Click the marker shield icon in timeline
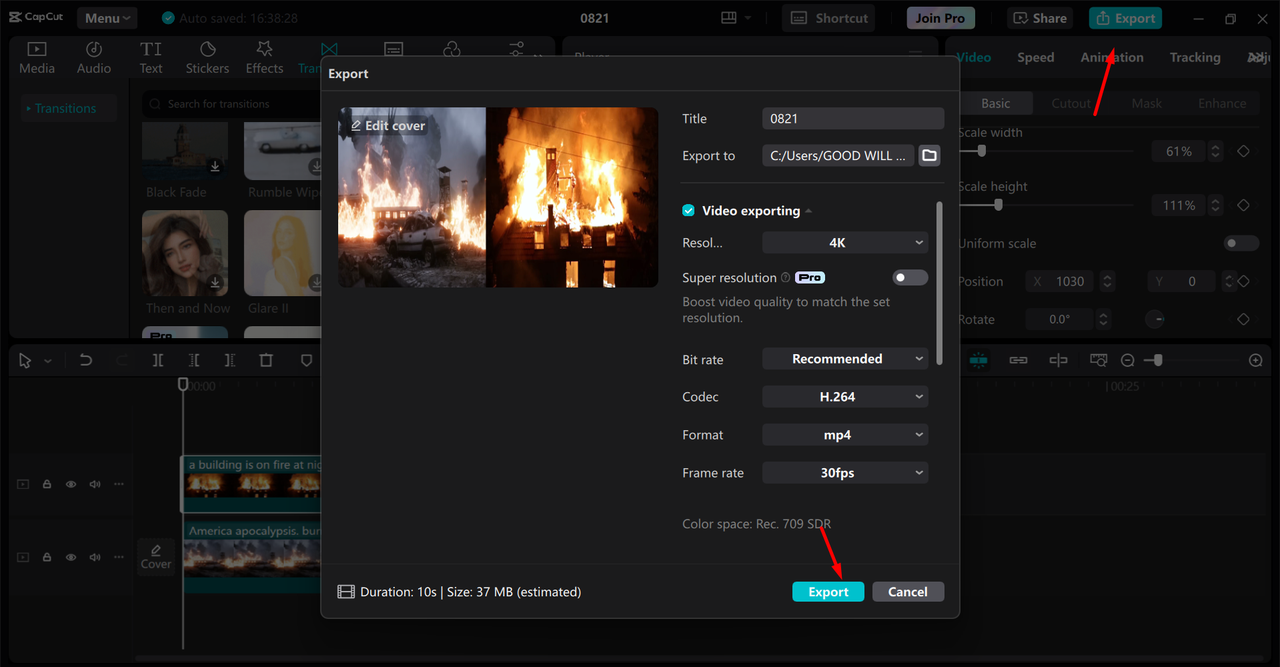 (306, 360)
